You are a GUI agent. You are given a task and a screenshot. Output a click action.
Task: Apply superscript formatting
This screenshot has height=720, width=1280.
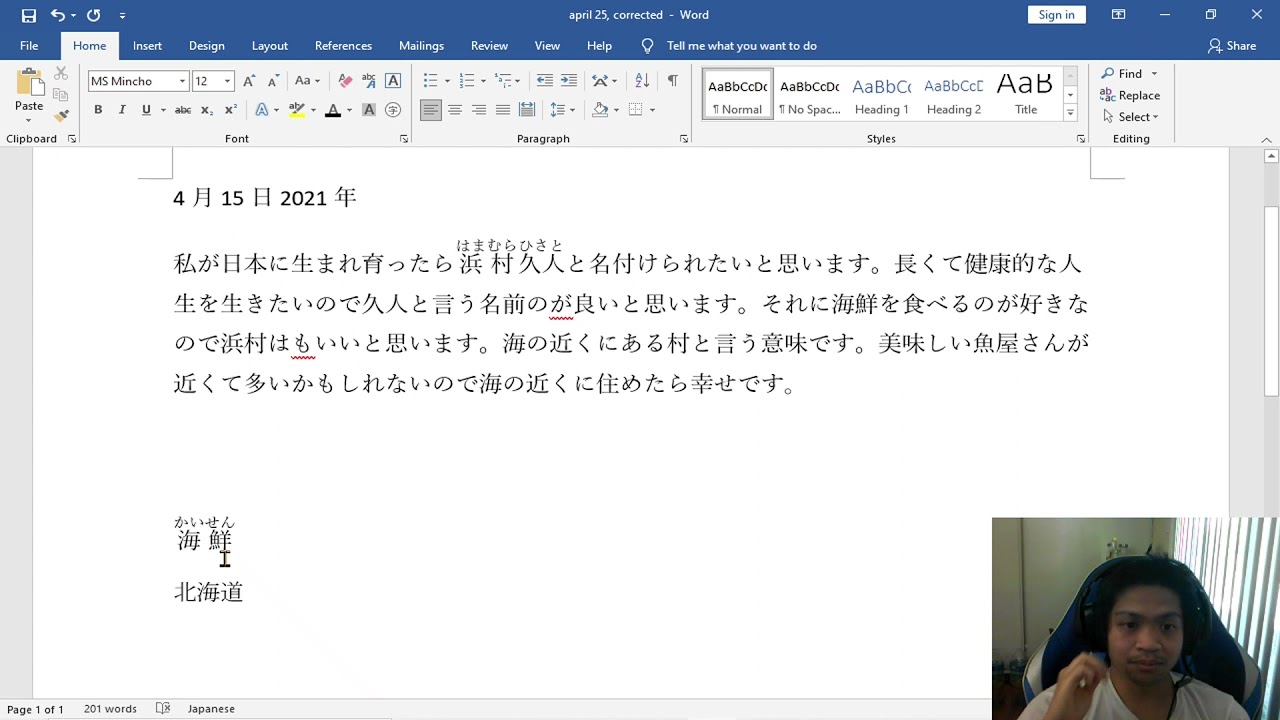(x=231, y=110)
